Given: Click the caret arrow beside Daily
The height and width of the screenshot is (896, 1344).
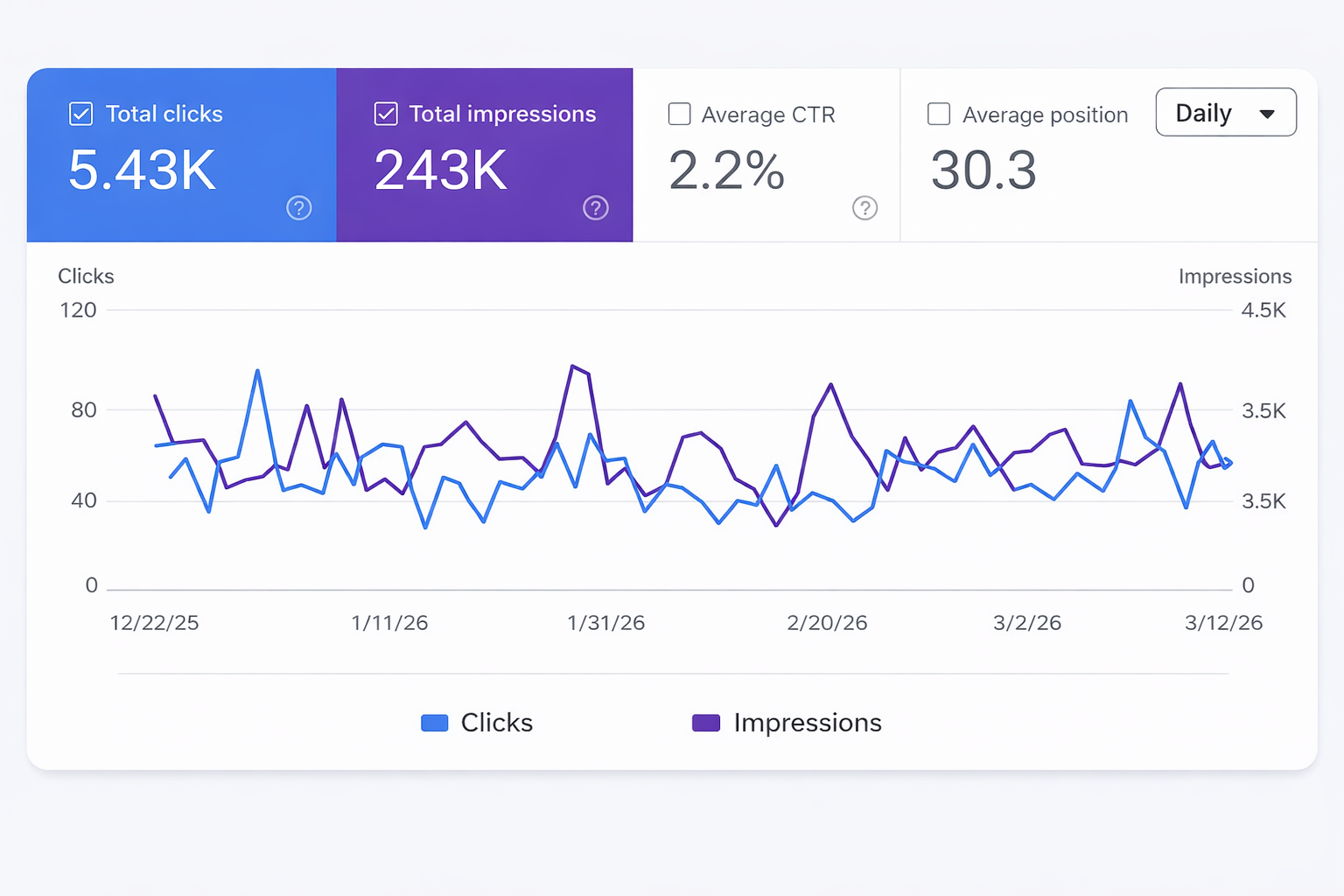Looking at the screenshot, I should tap(1267, 114).
